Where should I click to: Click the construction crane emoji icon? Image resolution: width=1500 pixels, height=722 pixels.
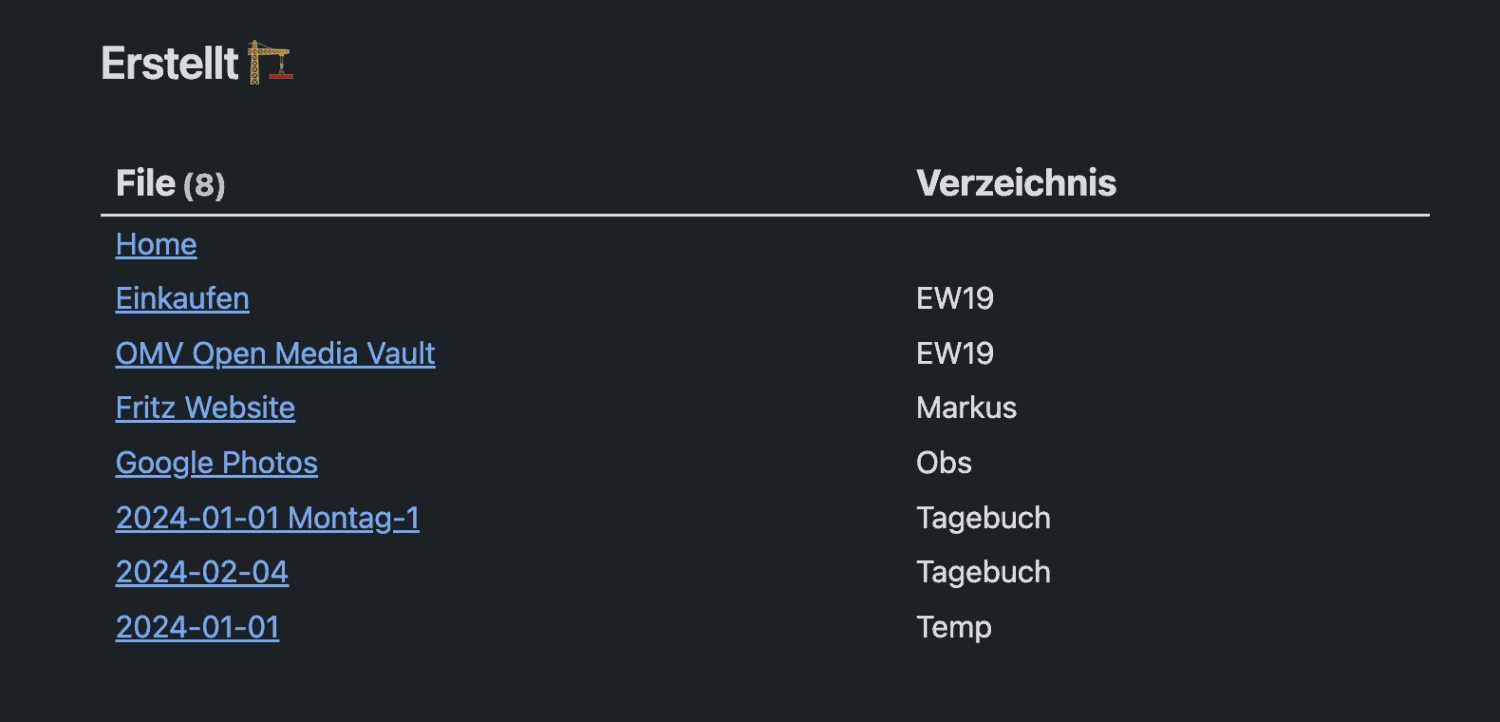coord(269,63)
